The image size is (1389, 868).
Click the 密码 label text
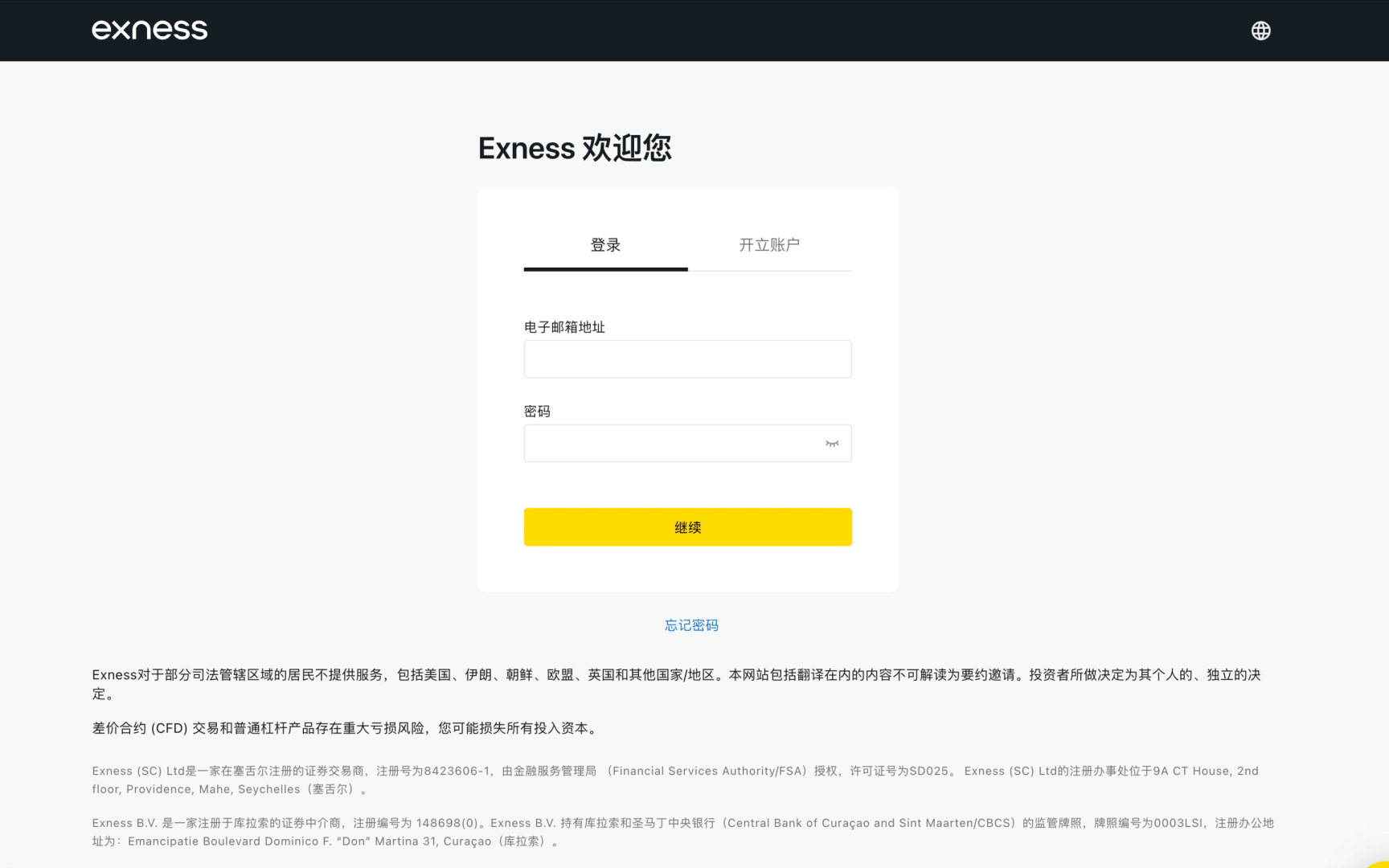[537, 411]
